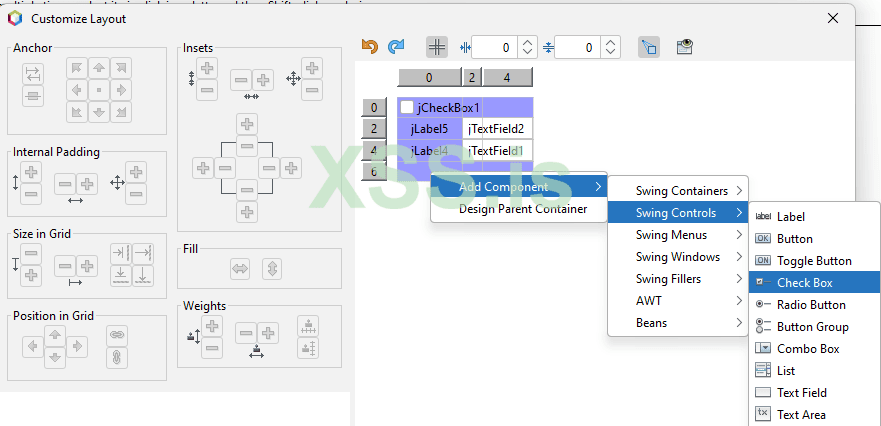This screenshot has width=881, height=426.
Task: Increase horizontal weight plus button
Action: pyautogui.click(x=268, y=333)
